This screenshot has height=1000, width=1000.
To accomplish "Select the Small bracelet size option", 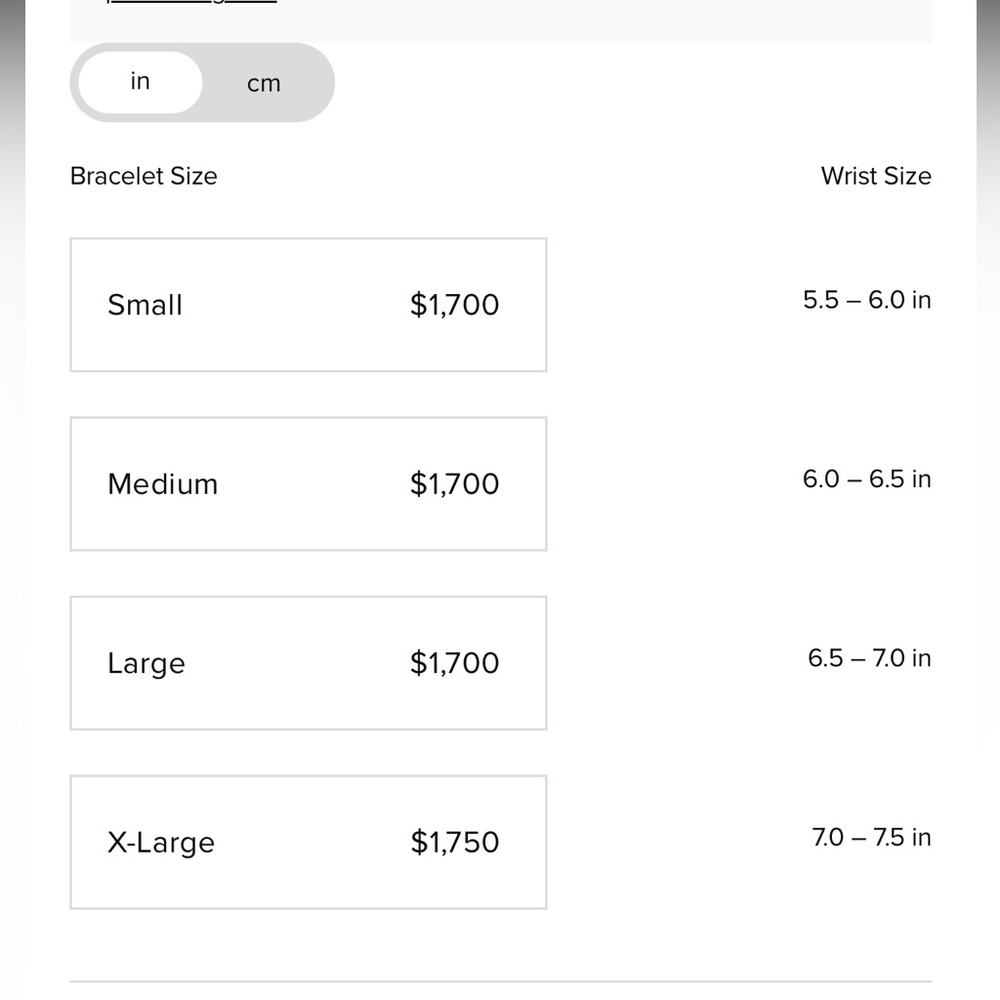I will [308, 305].
